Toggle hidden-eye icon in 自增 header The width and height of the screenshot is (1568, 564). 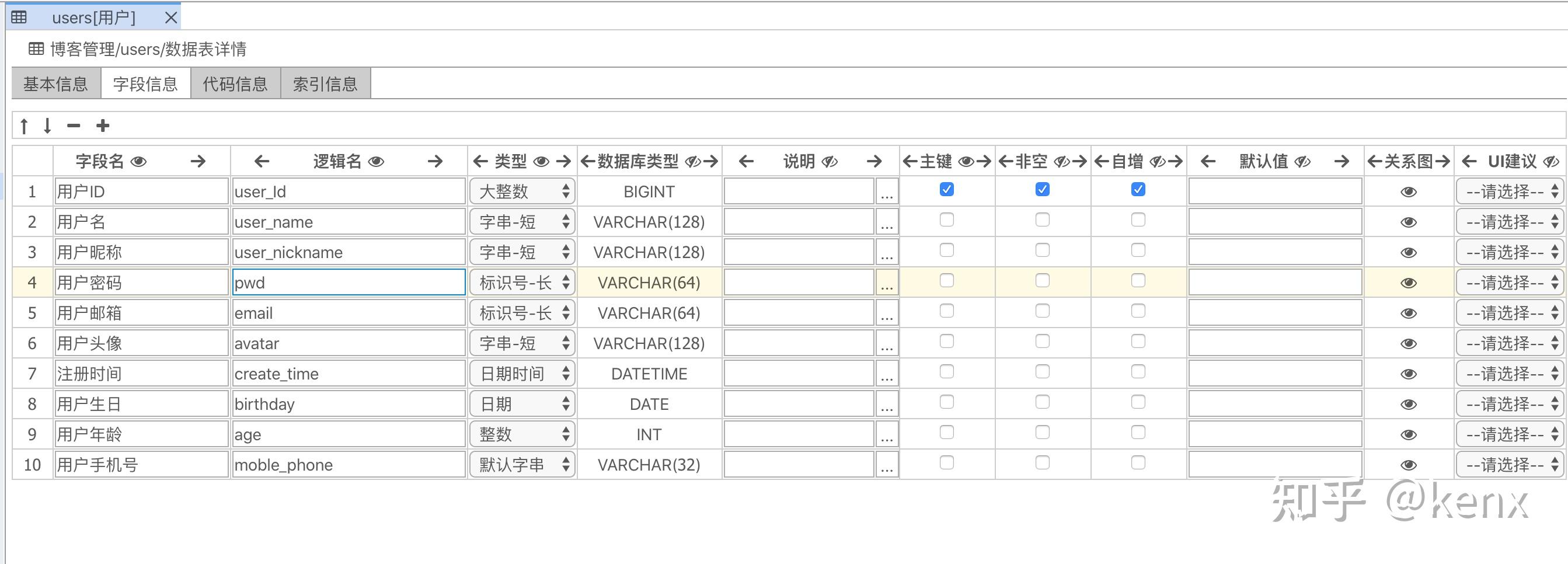pos(1158,161)
